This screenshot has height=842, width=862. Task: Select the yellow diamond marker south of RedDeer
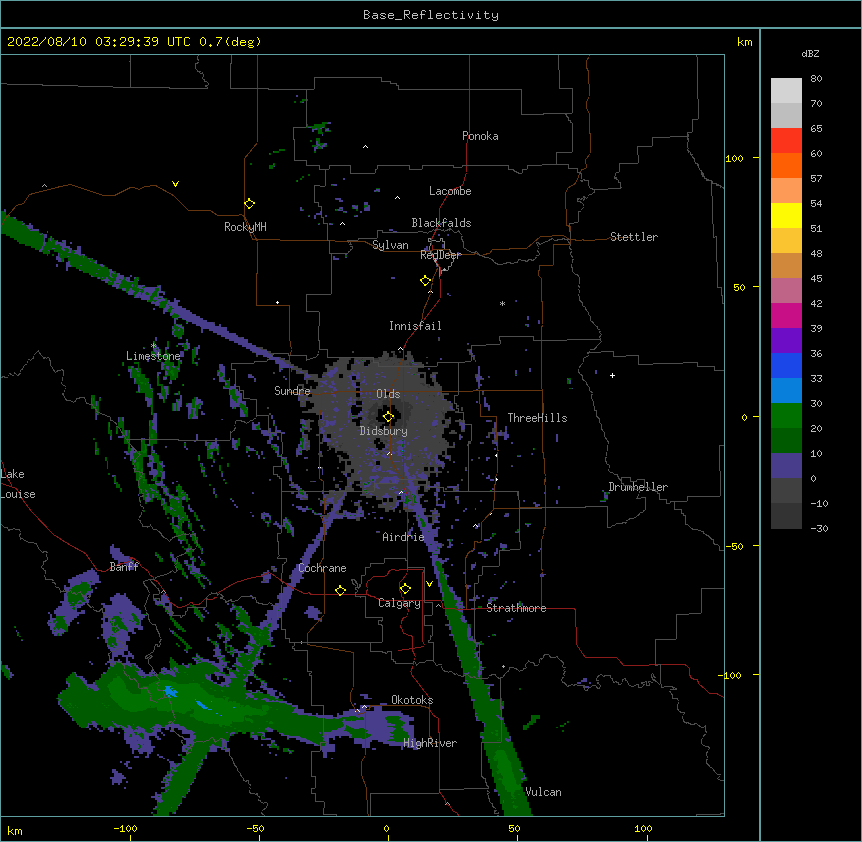pyautogui.click(x=426, y=281)
